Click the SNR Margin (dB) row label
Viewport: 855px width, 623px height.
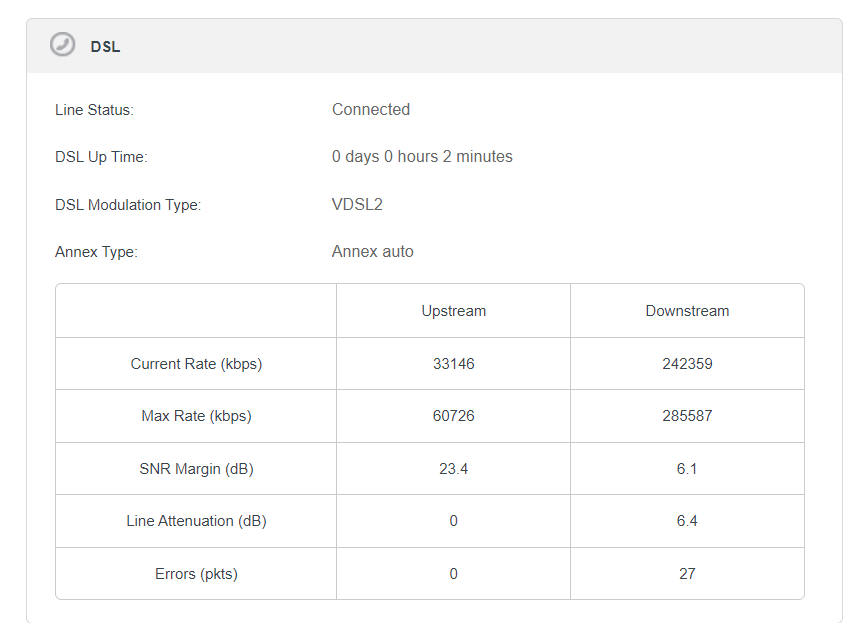coord(196,469)
